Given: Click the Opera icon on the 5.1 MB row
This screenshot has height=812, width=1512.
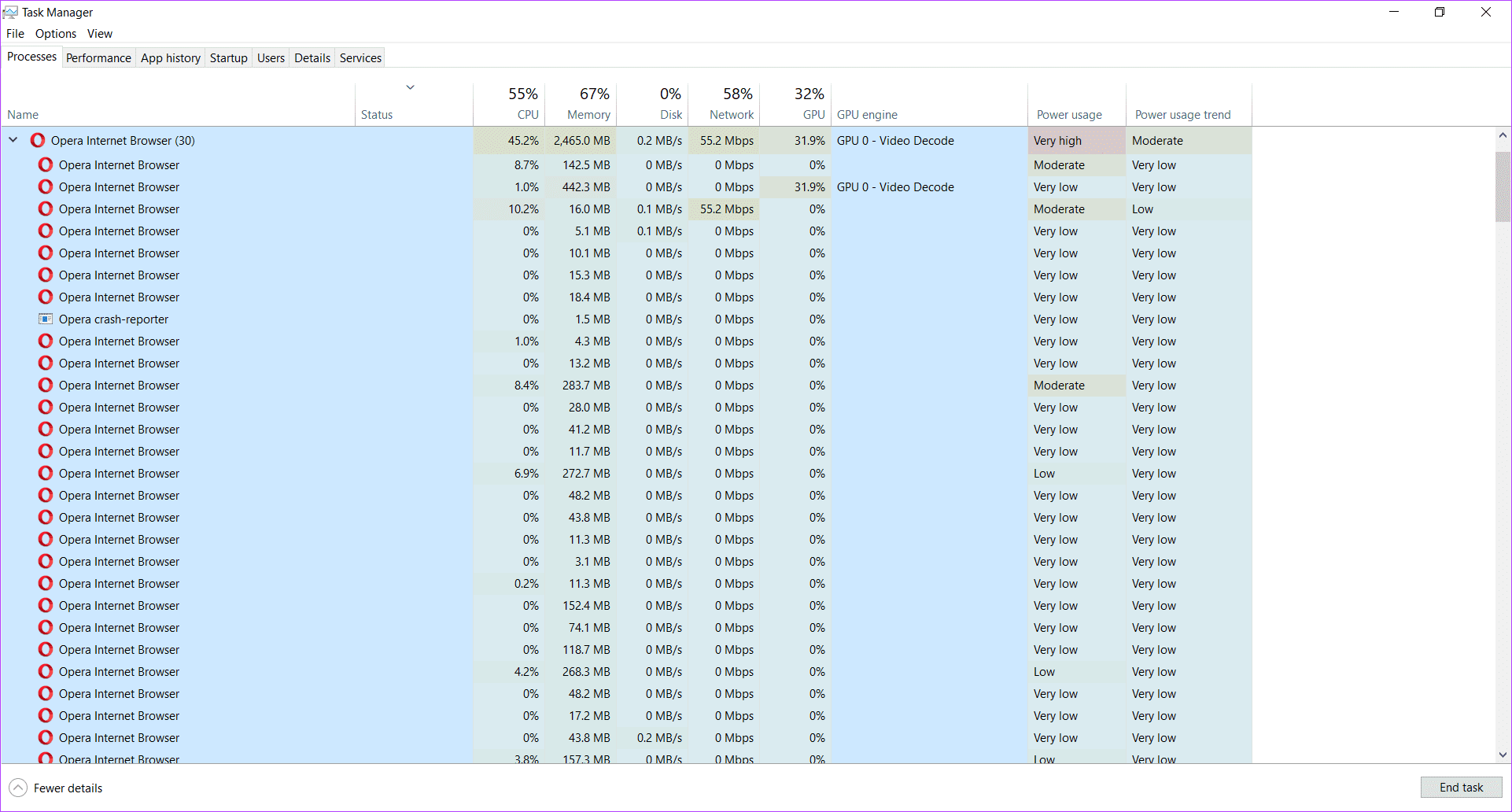Looking at the screenshot, I should pos(46,231).
